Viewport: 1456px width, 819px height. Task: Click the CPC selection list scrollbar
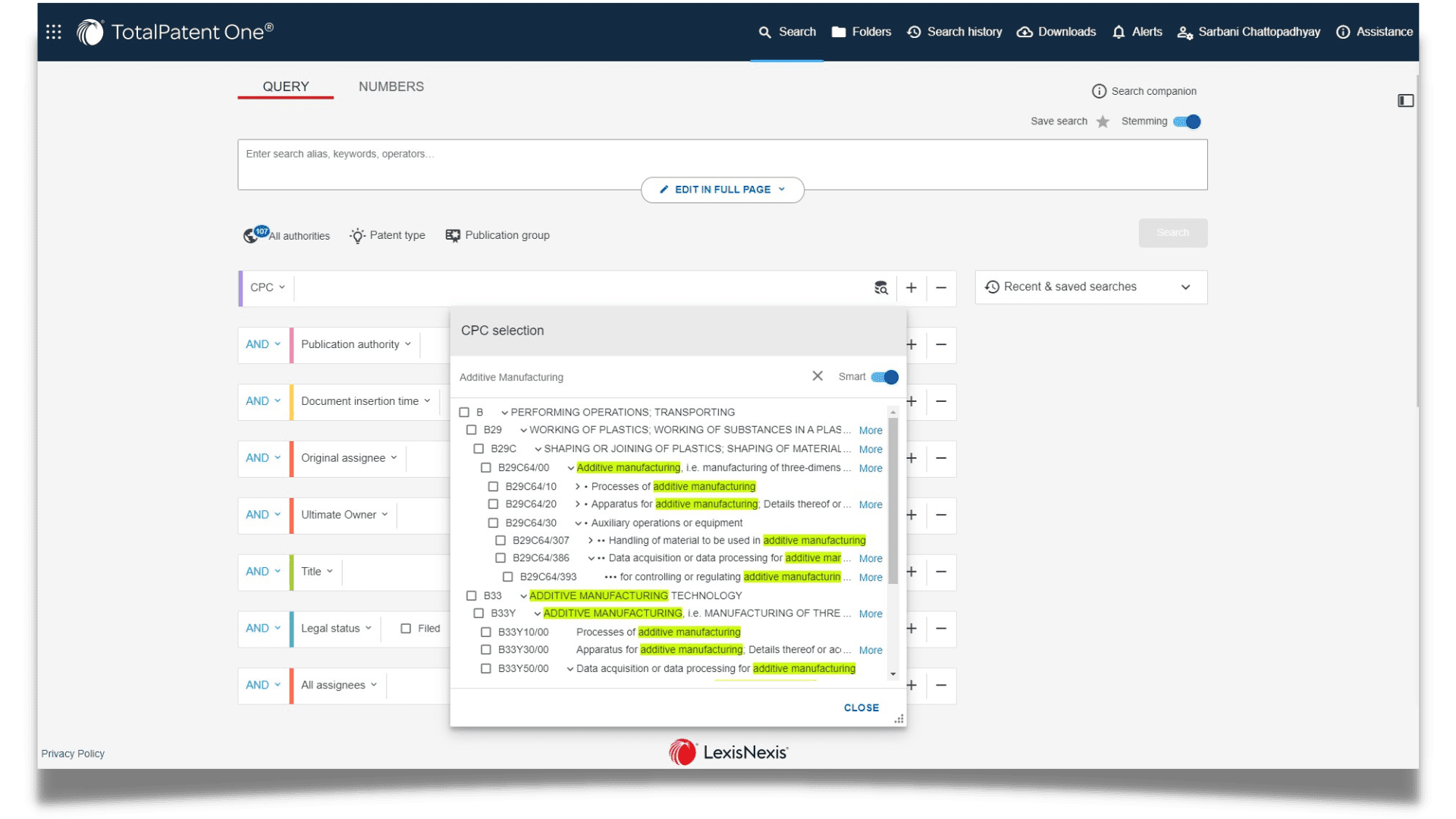coord(893,500)
